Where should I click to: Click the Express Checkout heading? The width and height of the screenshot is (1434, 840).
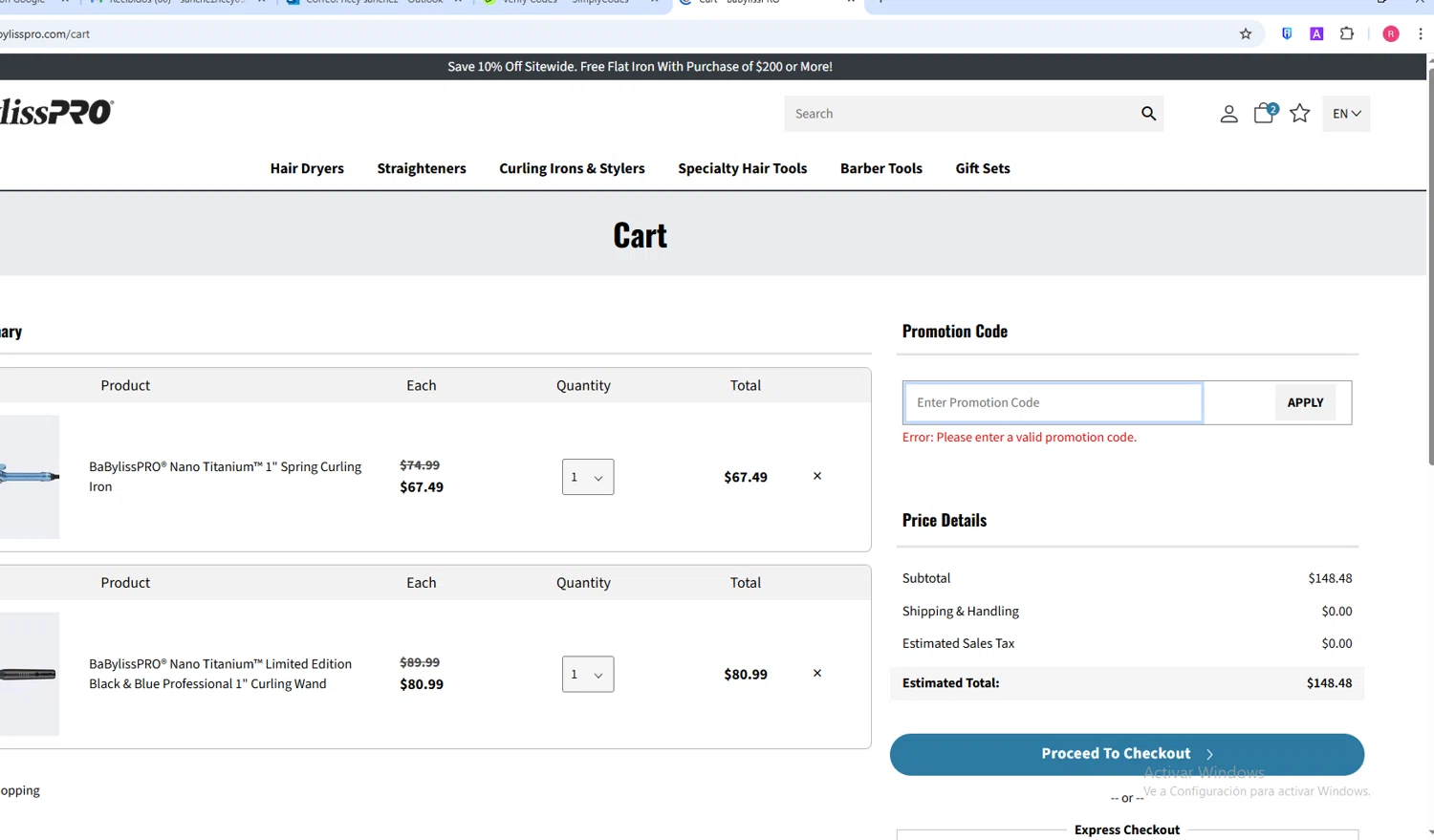(1127, 829)
